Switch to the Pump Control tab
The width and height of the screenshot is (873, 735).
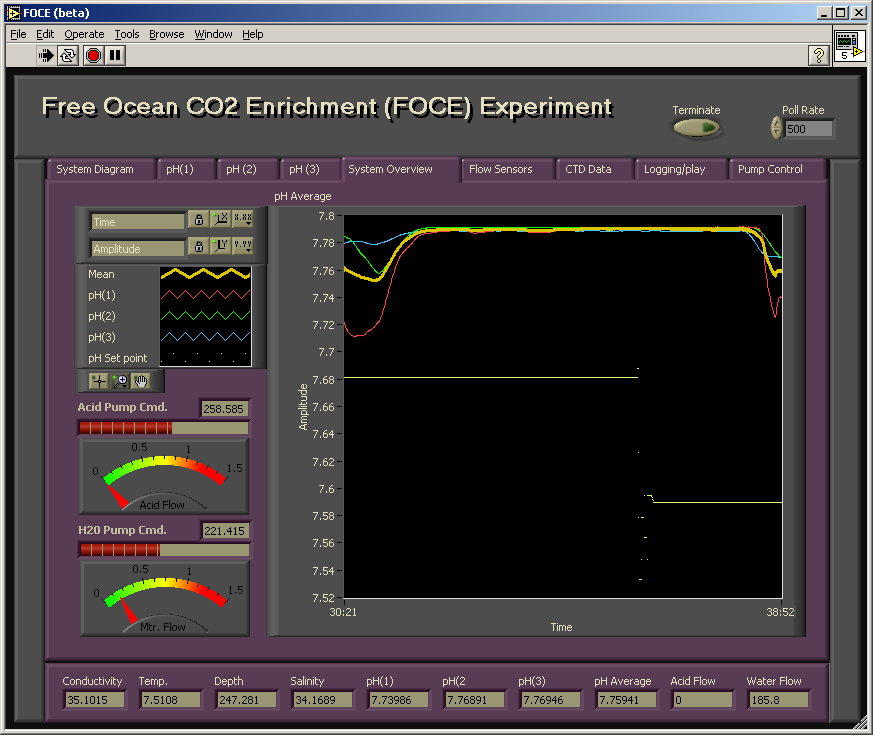click(777, 169)
